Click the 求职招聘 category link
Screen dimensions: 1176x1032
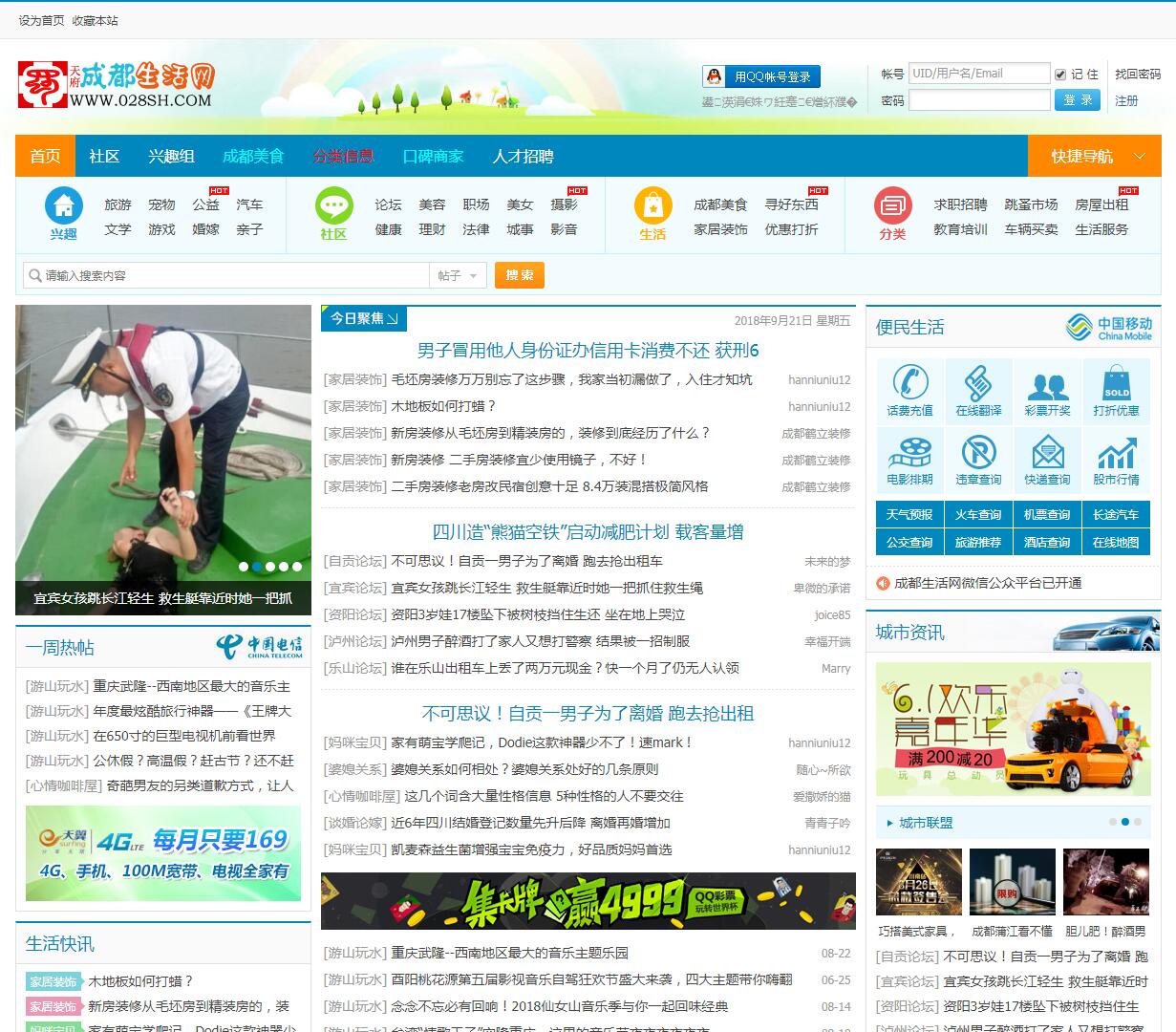point(960,204)
